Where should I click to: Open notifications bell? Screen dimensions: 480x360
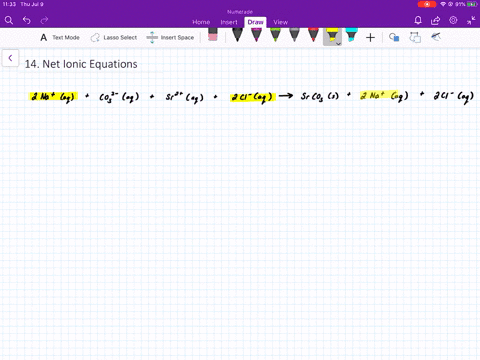418,20
